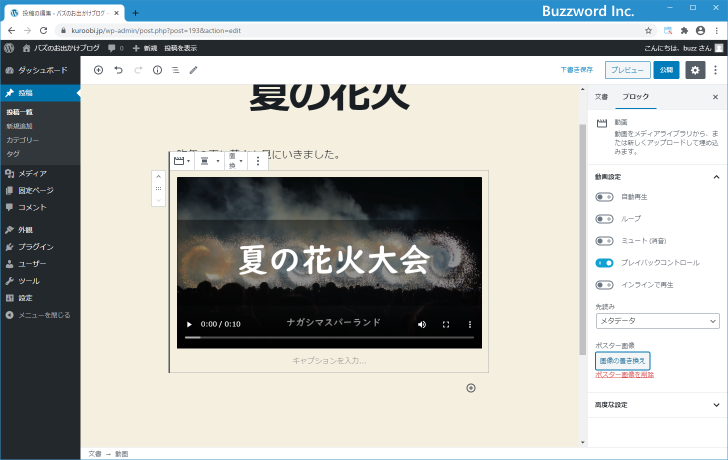Image resolution: width=728 pixels, height=460 pixels.
Task: Enable the autoplay (自動再生) toggle
Action: coord(604,197)
